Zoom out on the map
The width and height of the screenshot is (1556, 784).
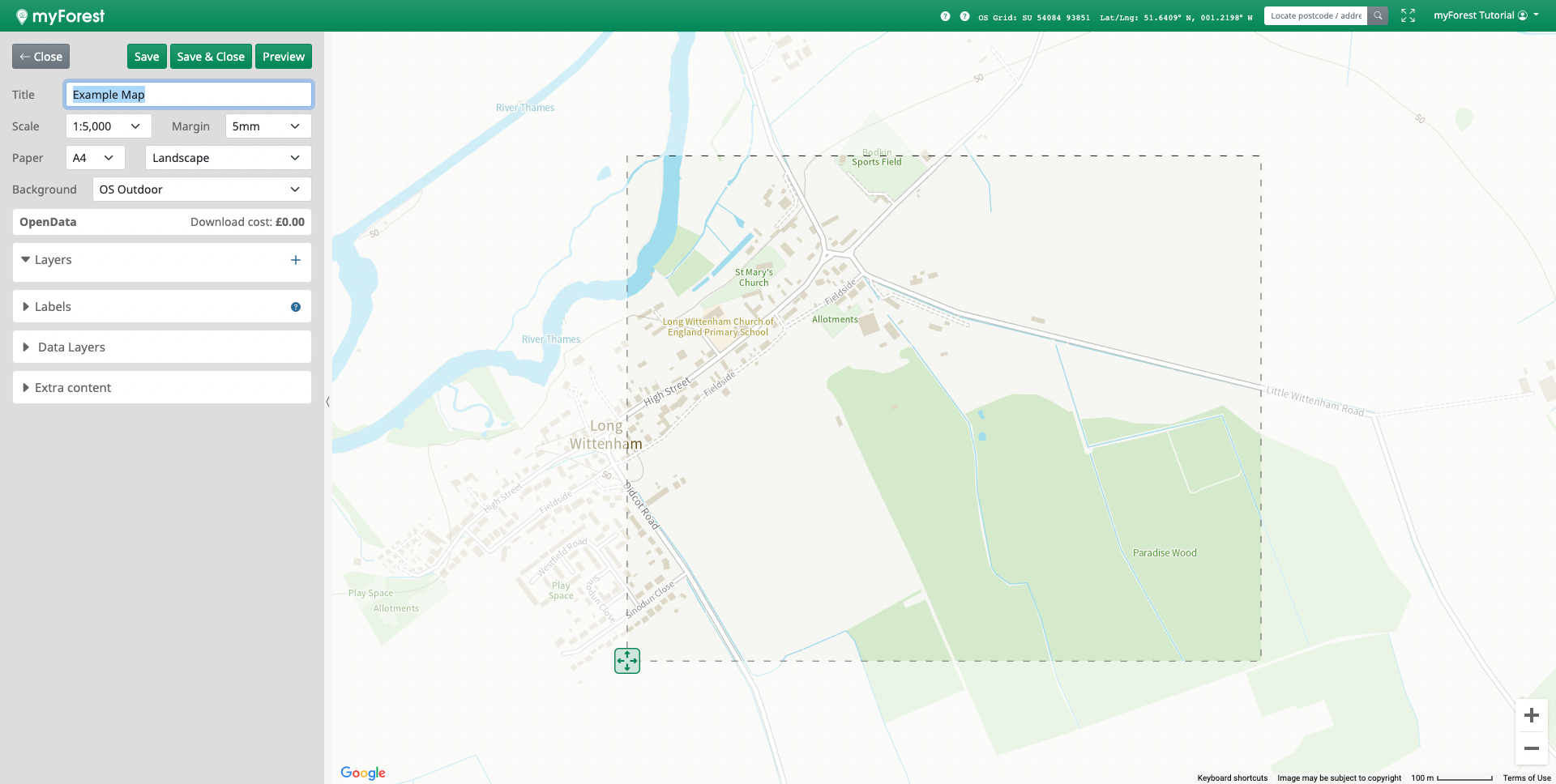[x=1531, y=748]
